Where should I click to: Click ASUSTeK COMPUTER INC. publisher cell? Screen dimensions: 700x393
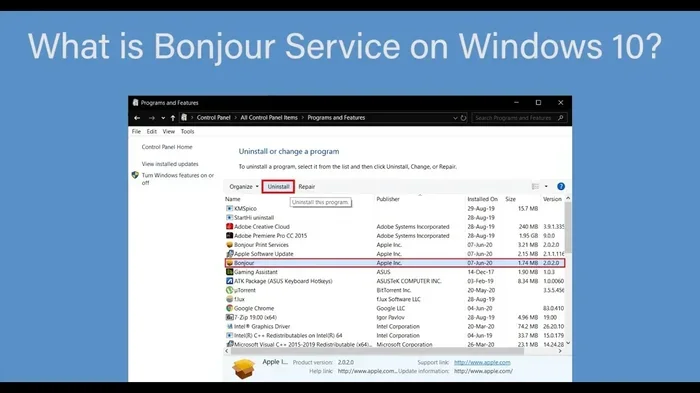(408, 281)
